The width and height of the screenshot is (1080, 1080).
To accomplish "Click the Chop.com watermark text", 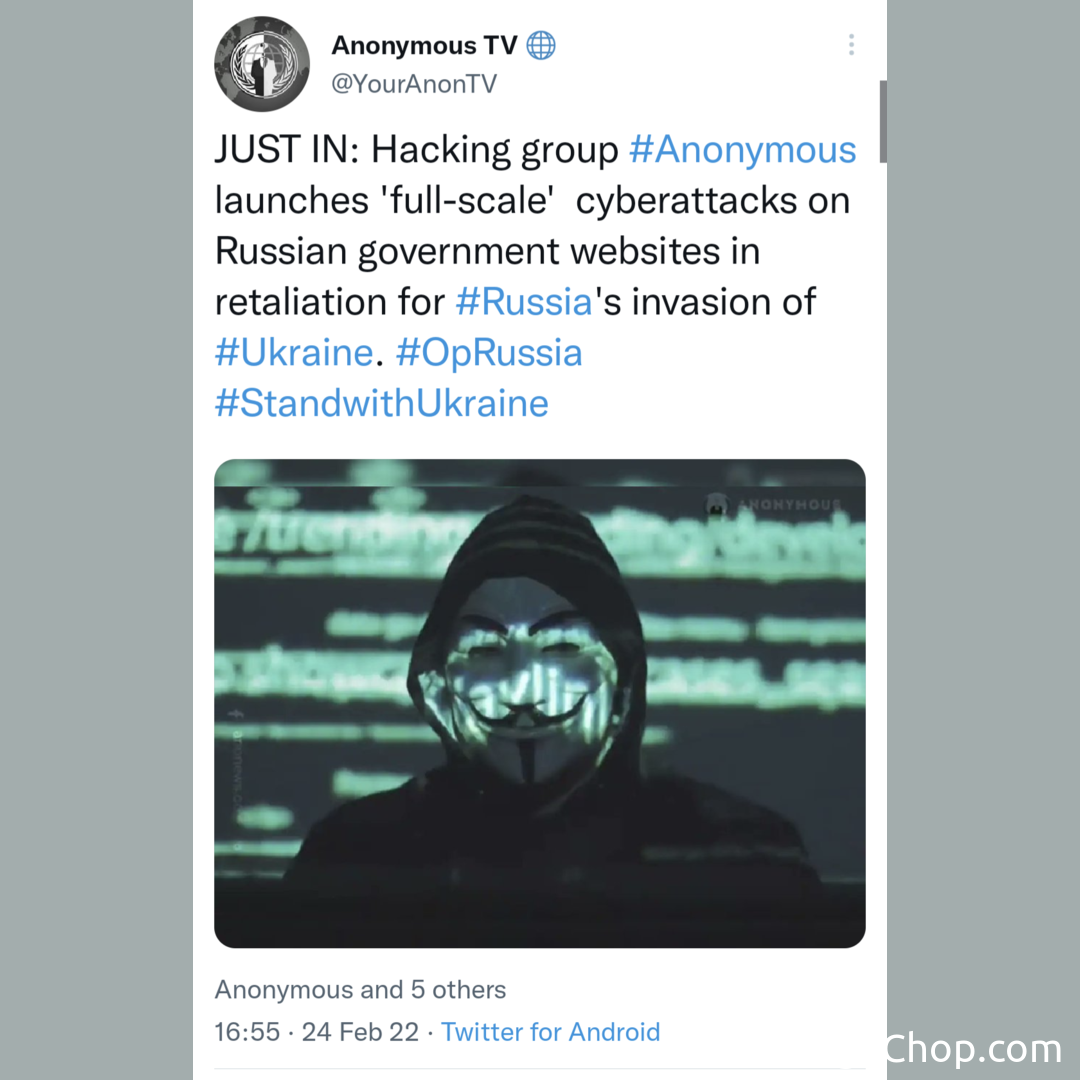I will click(973, 1049).
